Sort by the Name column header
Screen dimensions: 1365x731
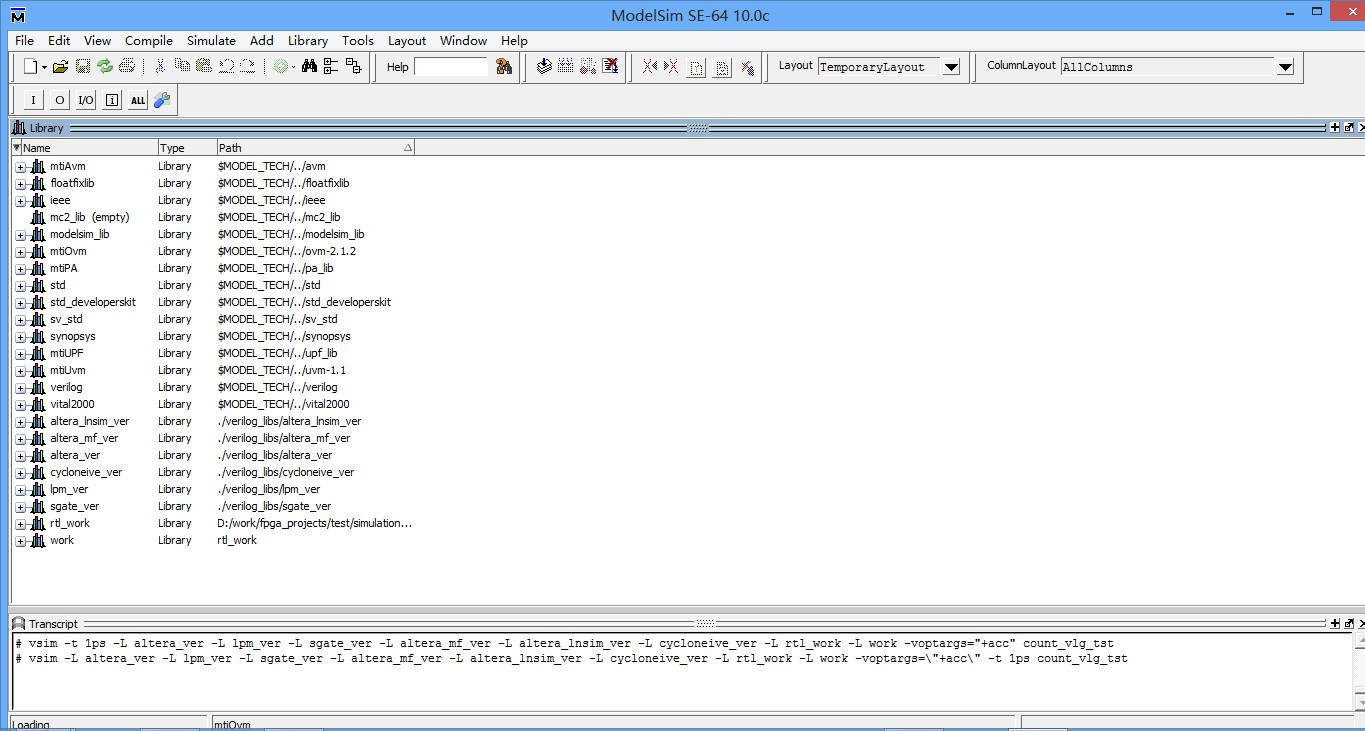(x=85, y=147)
